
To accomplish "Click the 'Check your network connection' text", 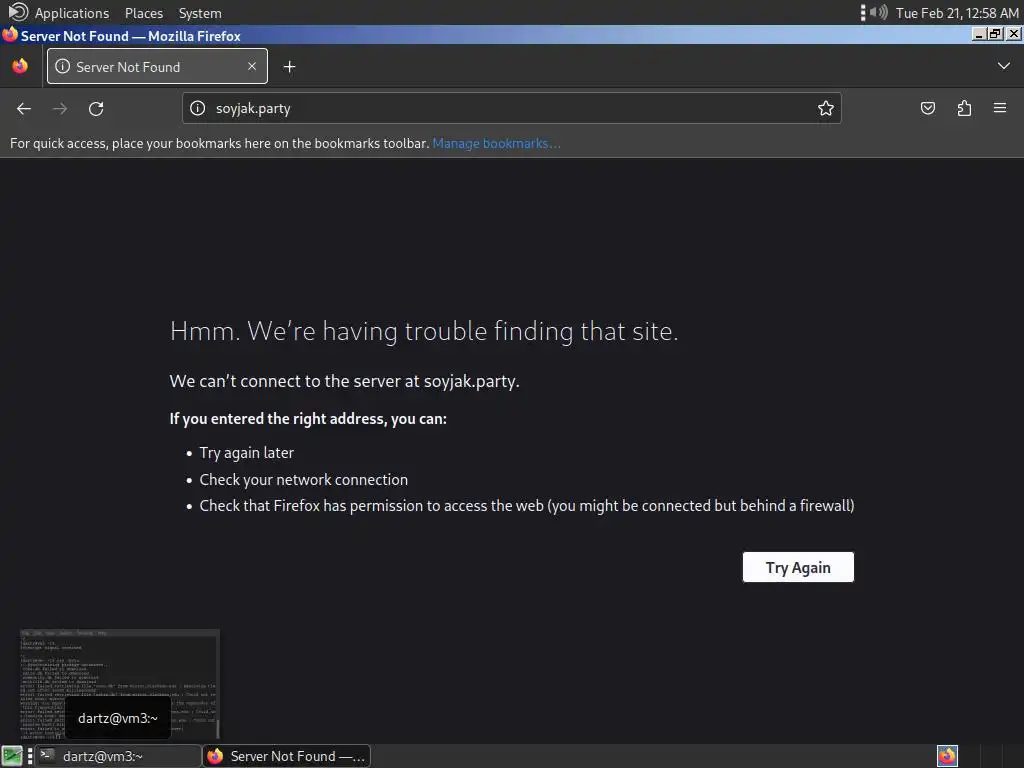I will pyautogui.click(x=304, y=480).
